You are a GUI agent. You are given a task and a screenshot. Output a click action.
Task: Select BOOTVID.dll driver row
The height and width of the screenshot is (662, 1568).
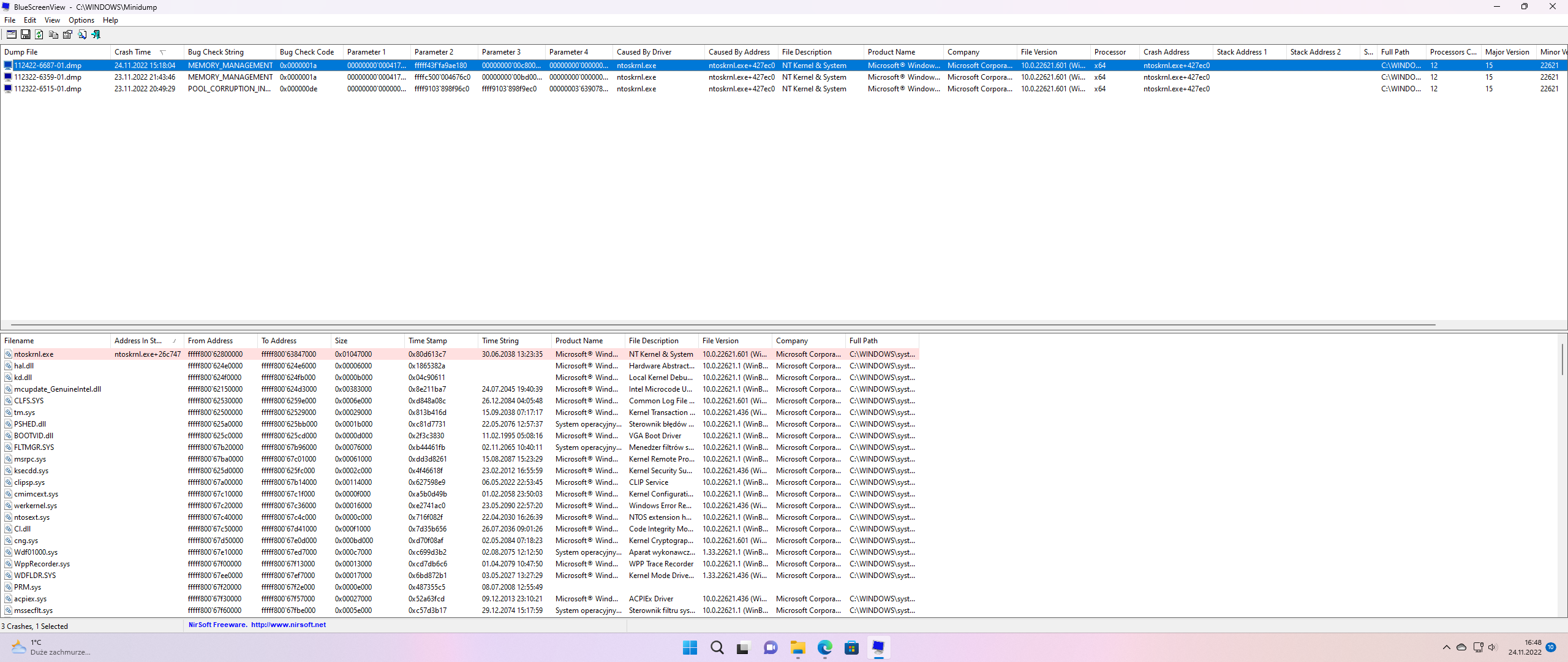point(459,436)
